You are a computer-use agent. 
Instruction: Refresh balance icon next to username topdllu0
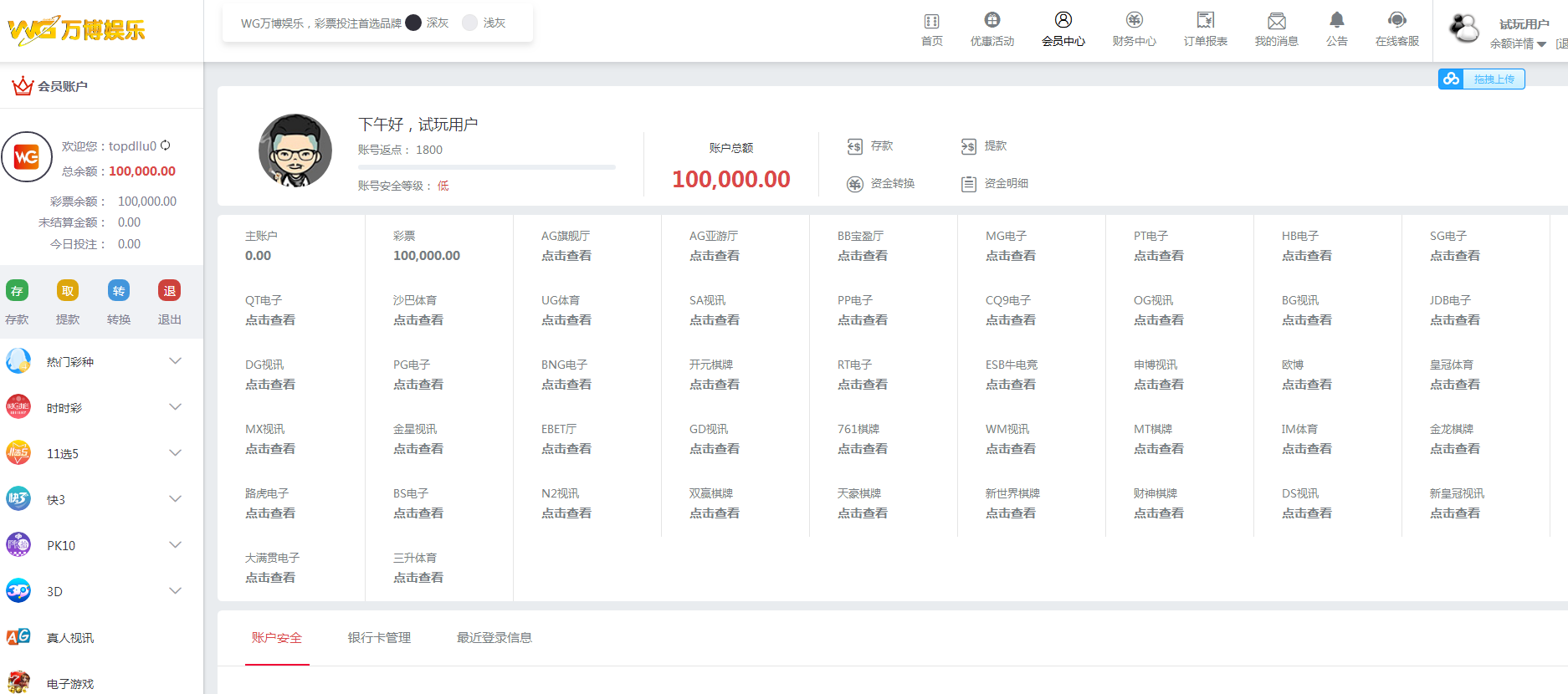[166, 145]
